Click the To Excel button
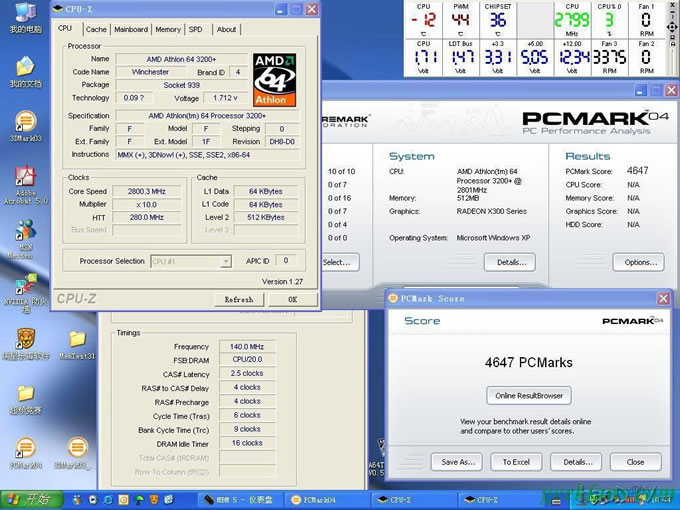Image resolution: width=680 pixels, height=510 pixels. [516, 462]
